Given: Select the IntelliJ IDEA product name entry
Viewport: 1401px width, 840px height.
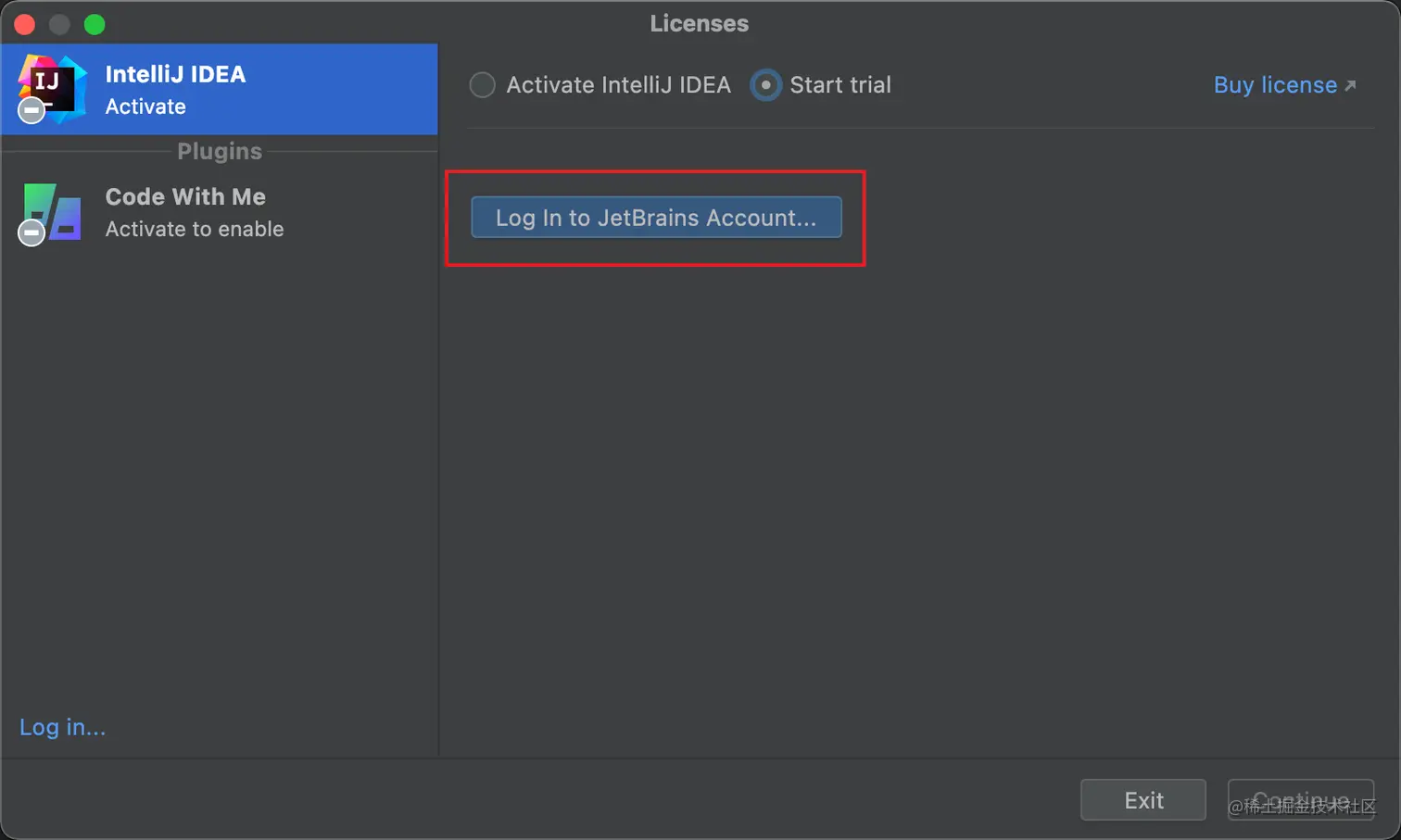Looking at the screenshot, I should pyautogui.click(x=175, y=74).
